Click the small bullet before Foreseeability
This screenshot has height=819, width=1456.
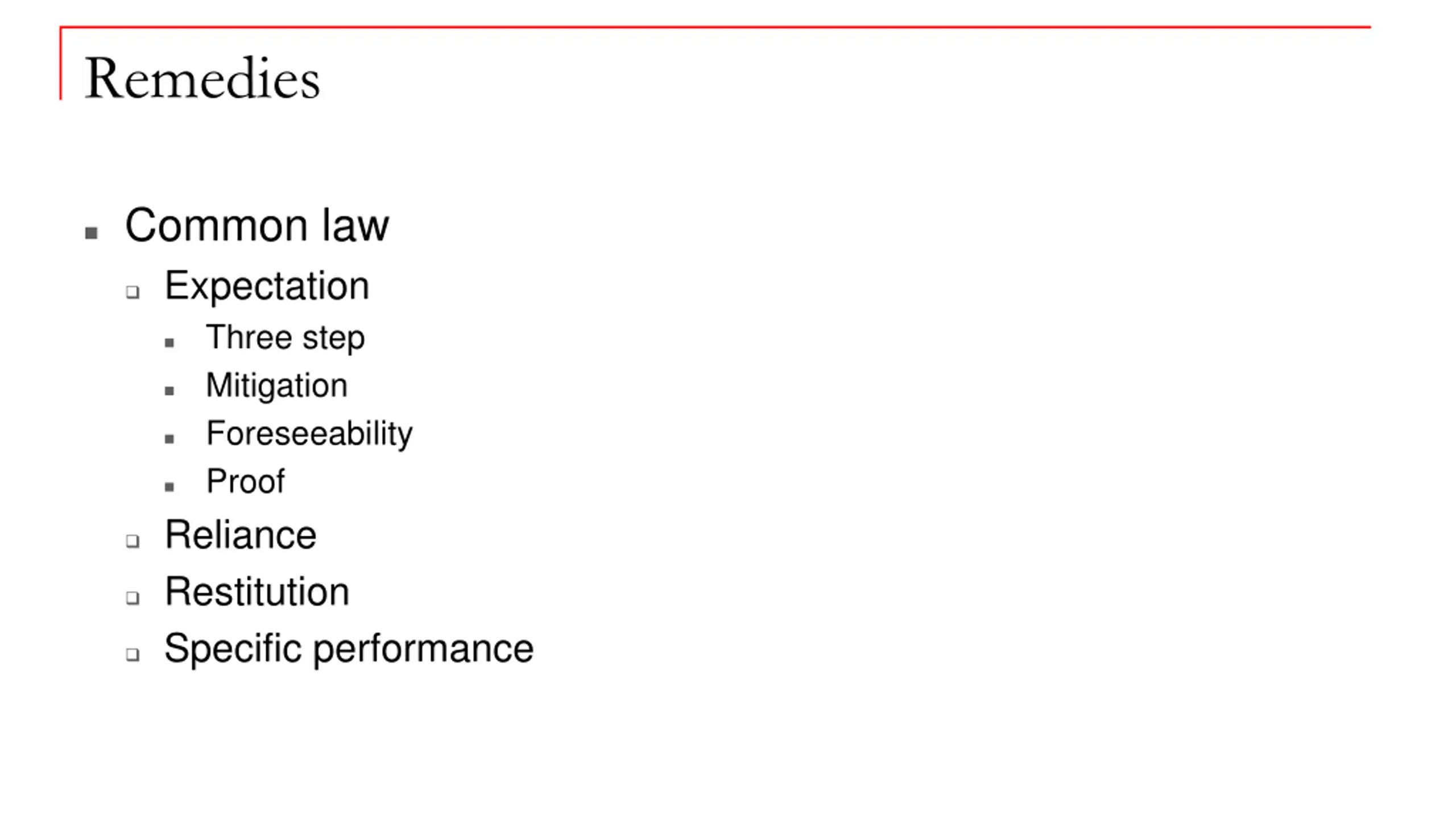[169, 439]
